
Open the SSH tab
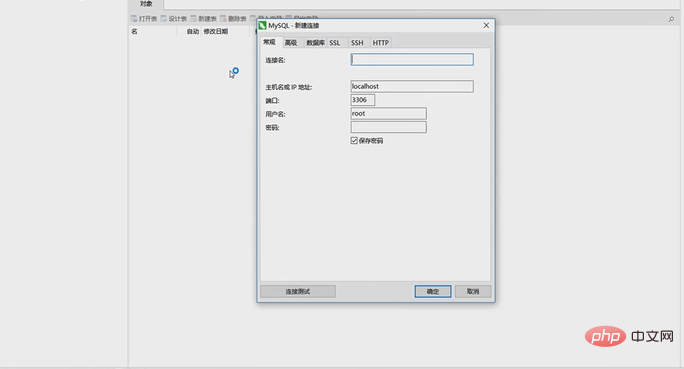point(357,42)
